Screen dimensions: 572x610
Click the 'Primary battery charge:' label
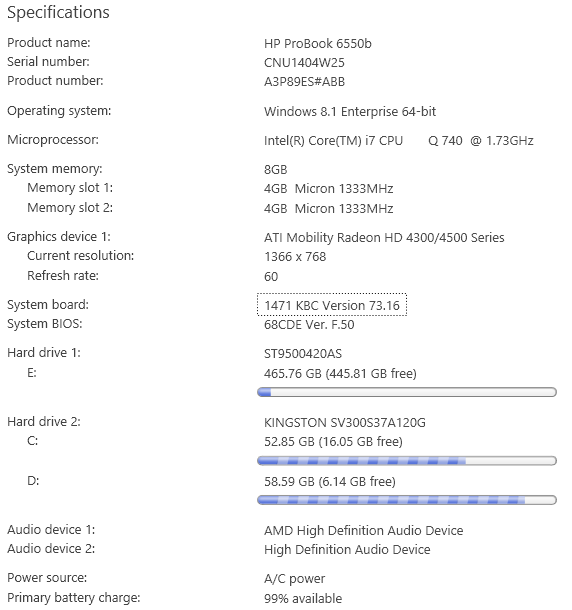[x=74, y=598]
